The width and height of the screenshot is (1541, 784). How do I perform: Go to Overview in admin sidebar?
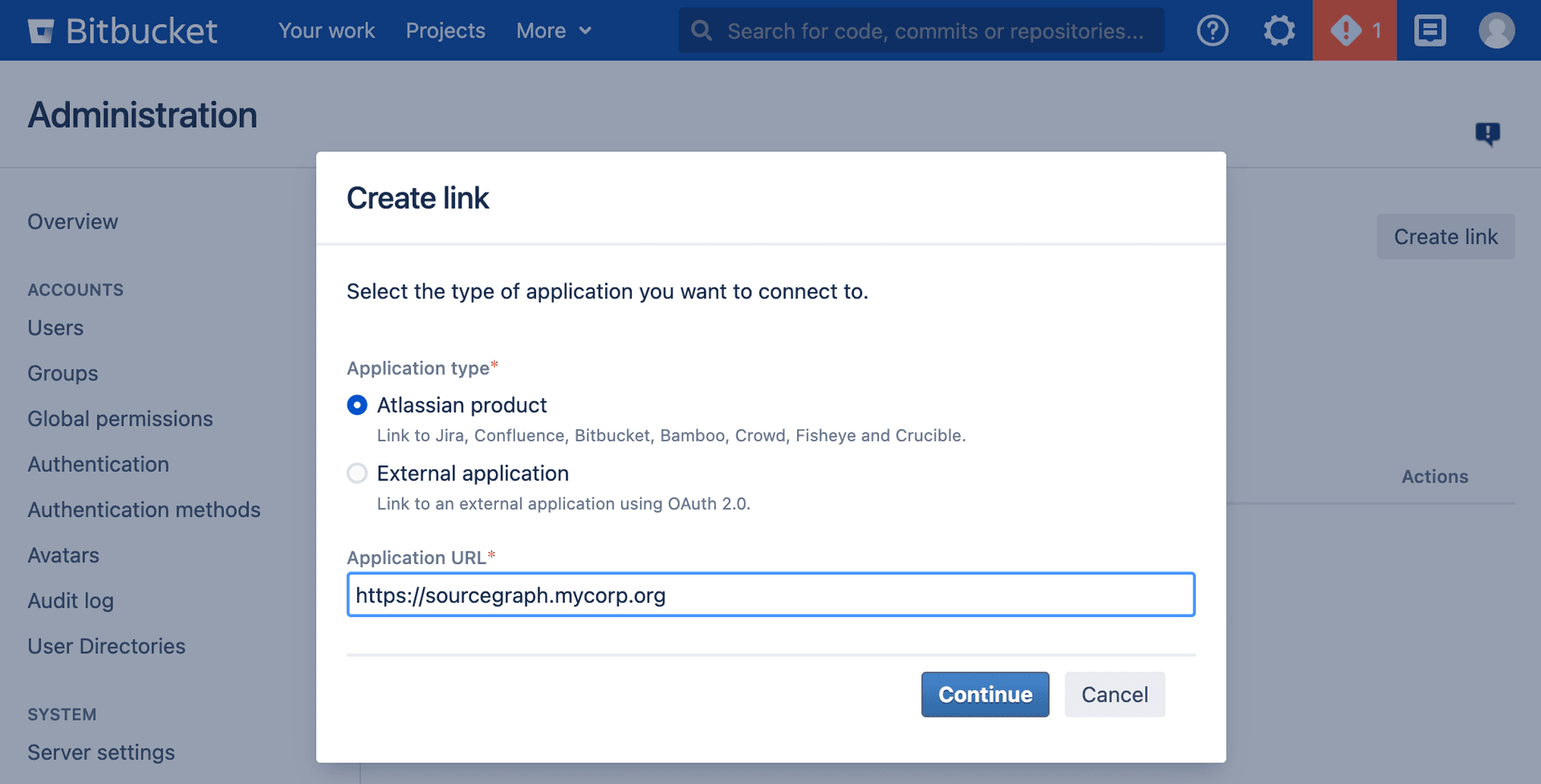tap(73, 221)
